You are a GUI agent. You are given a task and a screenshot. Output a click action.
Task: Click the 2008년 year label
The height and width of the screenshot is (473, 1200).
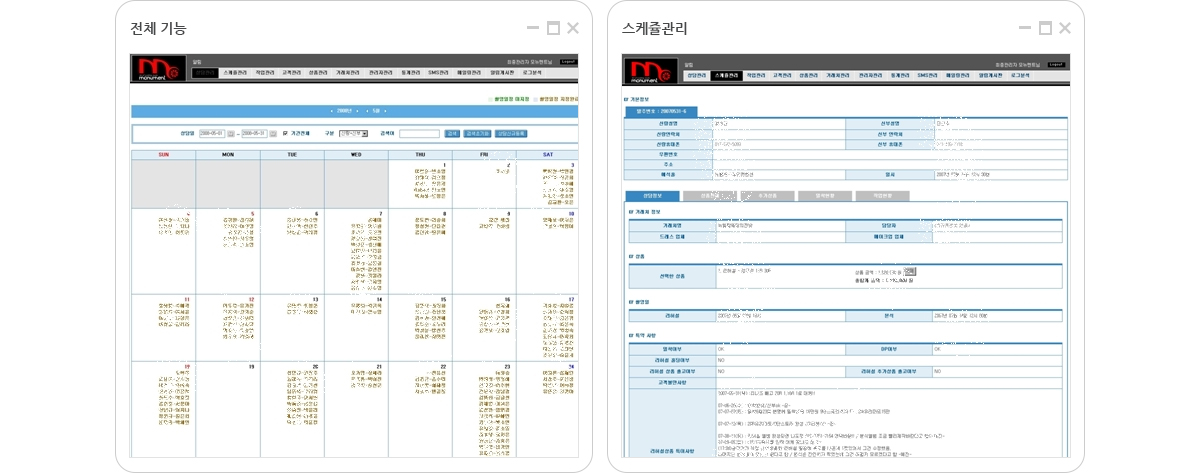[345, 111]
